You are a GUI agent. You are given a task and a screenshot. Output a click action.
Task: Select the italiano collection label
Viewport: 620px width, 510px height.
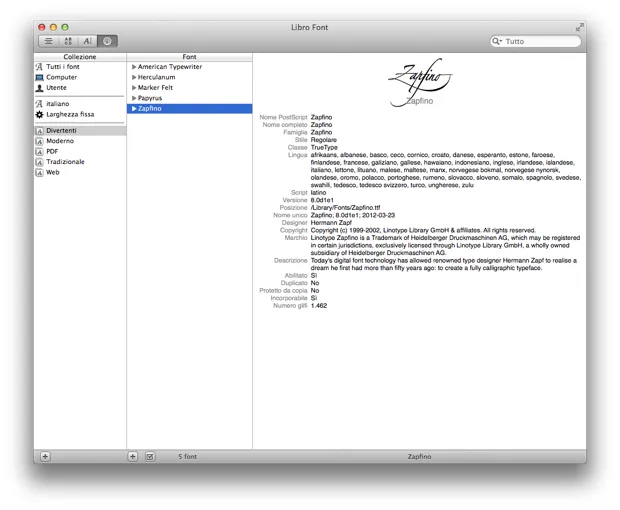click(58, 104)
